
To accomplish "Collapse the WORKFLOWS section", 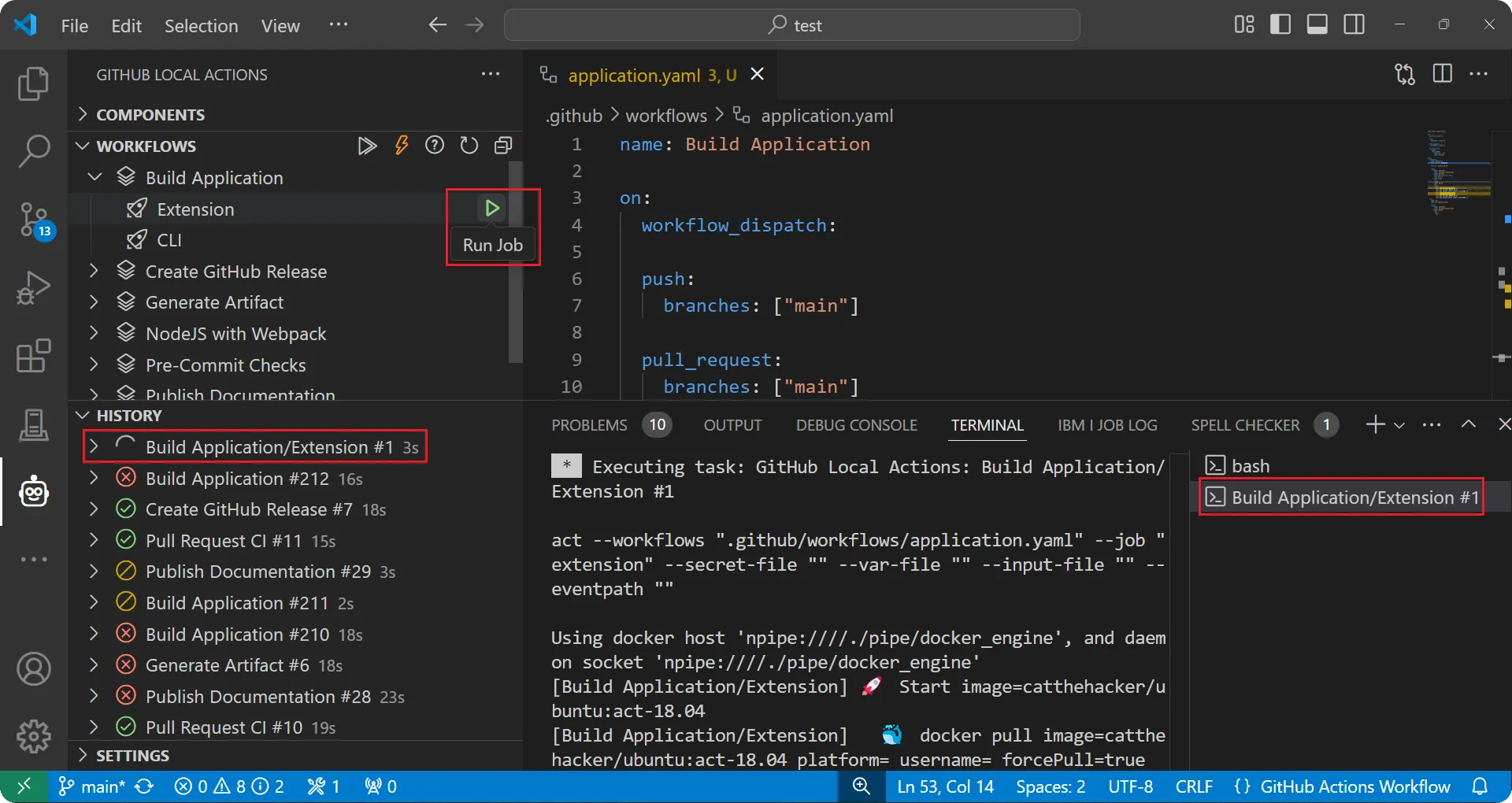I will click(x=82, y=146).
